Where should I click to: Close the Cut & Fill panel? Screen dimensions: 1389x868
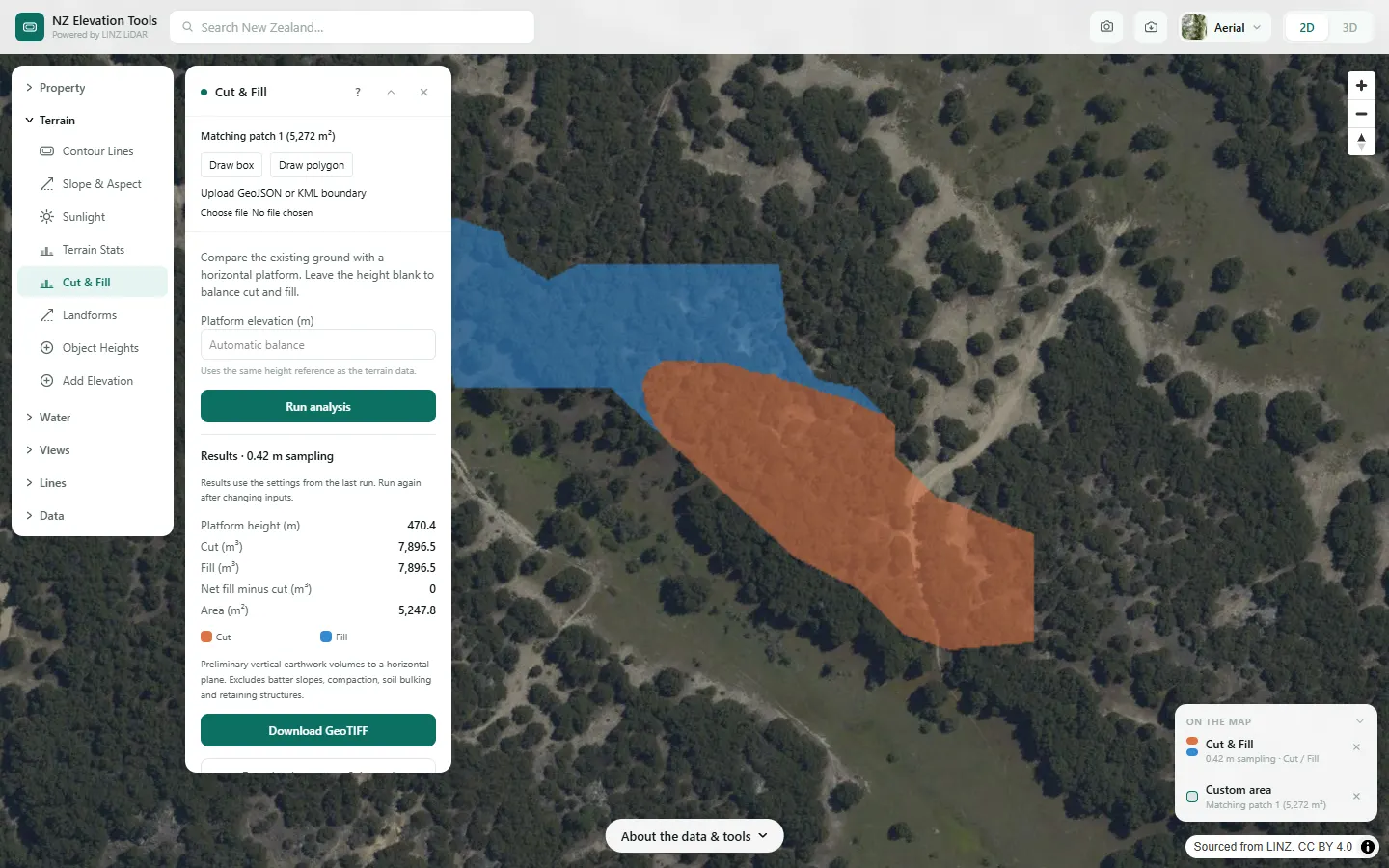coord(423,93)
